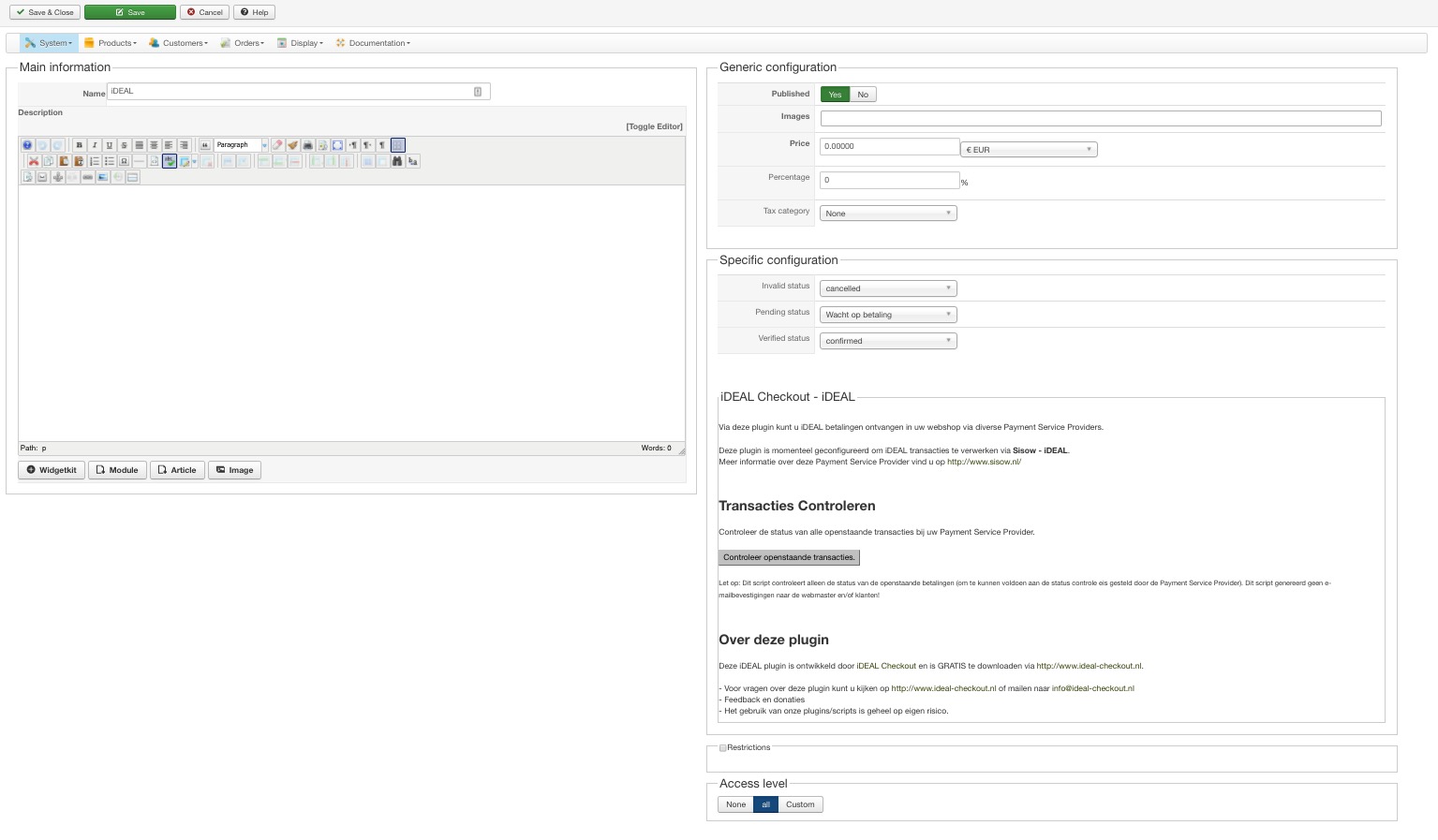The height and width of the screenshot is (840, 1438).
Task: Open the find and replace tool
Action: (412, 161)
